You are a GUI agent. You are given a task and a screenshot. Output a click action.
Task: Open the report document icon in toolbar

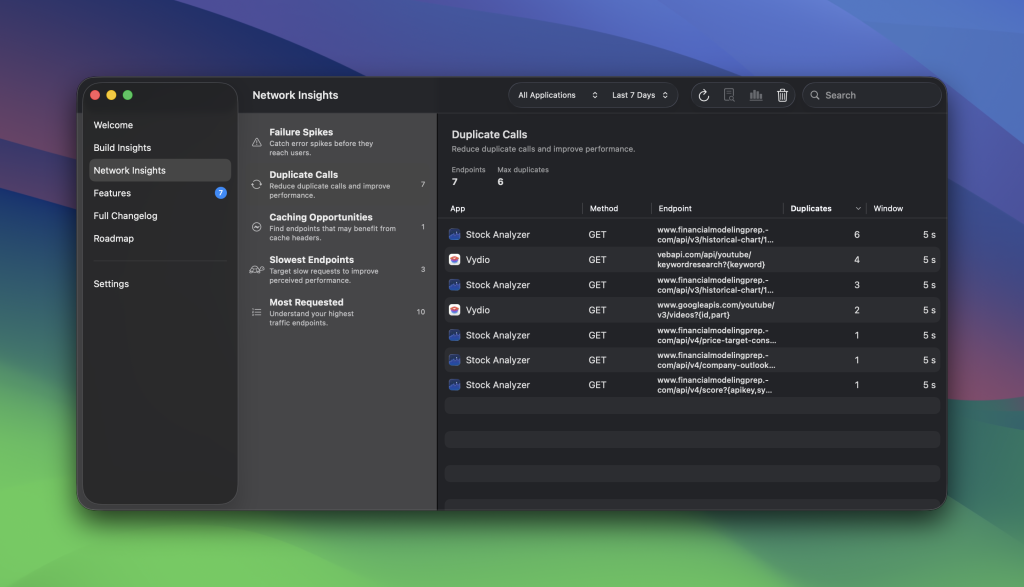tap(730, 95)
